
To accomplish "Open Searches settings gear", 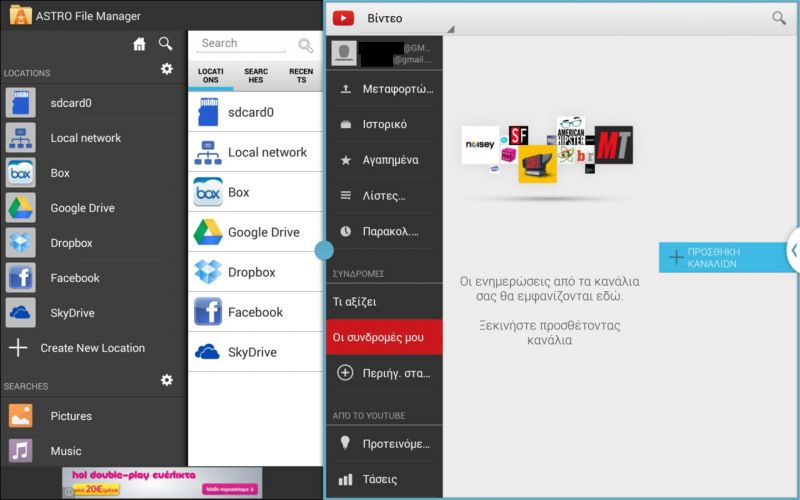I will click(x=167, y=380).
